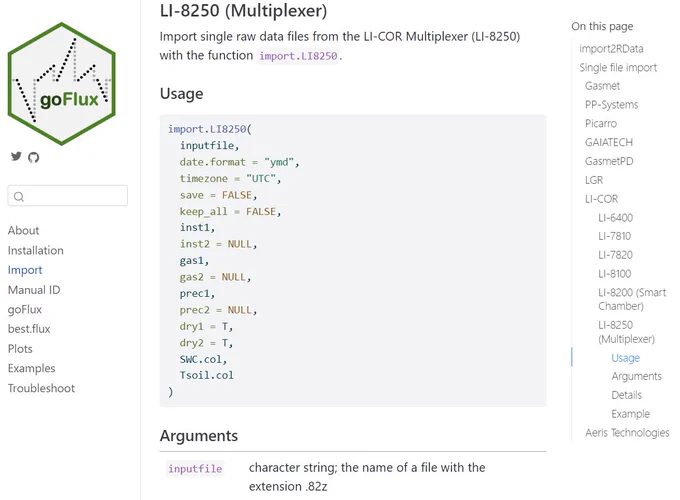Screen dimensions: 680x500
Task: Jump to Arguments in page contents
Action: coord(637,376)
